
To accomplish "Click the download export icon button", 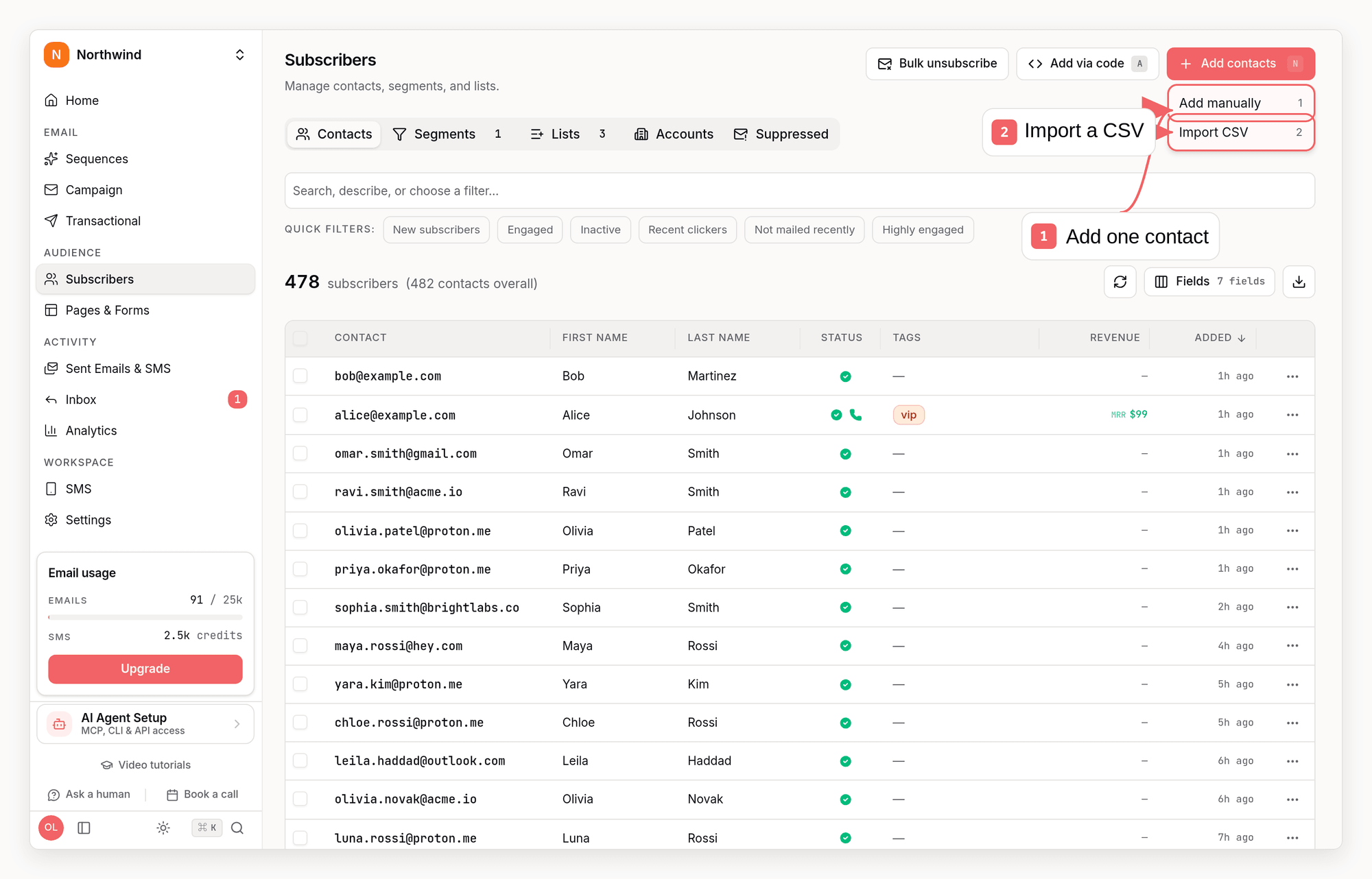I will tap(1299, 282).
